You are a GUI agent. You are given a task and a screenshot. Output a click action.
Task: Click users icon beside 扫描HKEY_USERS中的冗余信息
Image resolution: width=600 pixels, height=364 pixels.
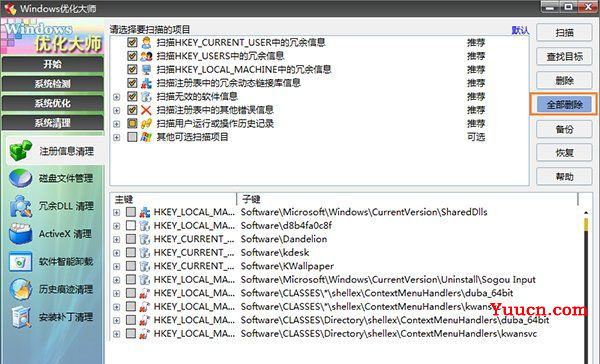pos(146,56)
